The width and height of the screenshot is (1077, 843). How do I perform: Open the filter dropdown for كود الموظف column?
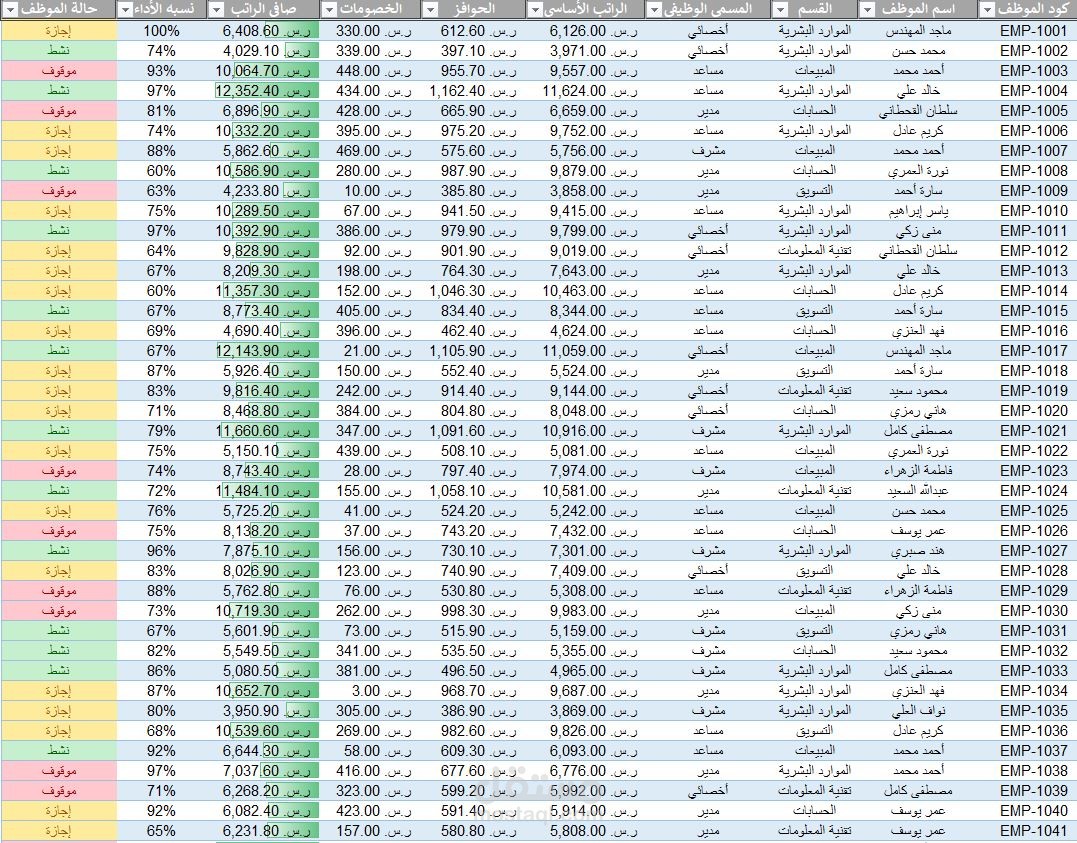[x=987, y=10]
